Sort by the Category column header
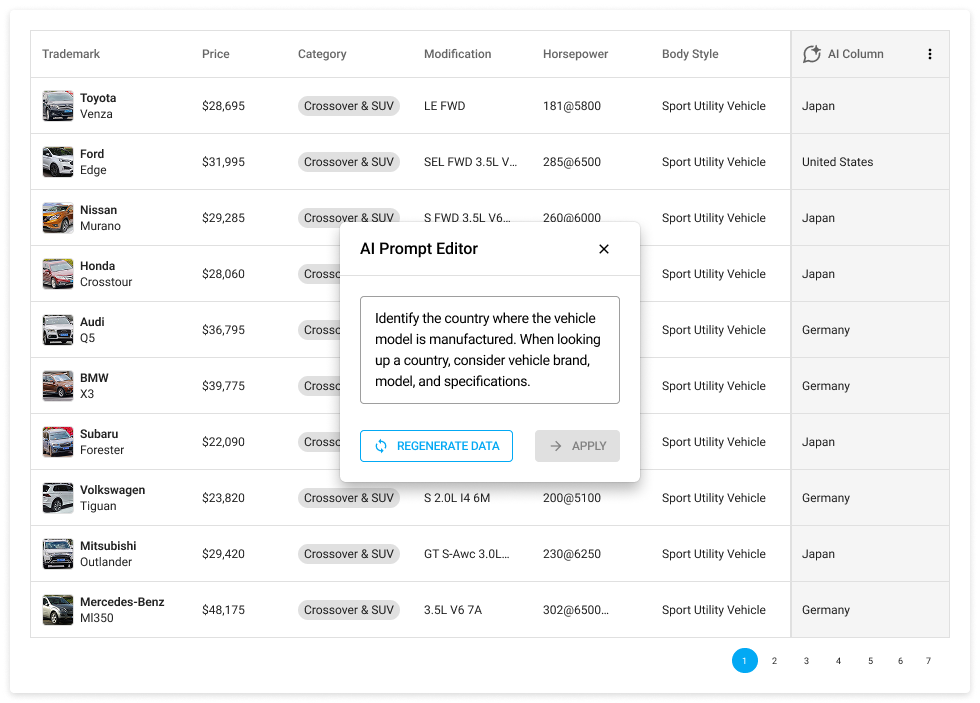The width and height of the screenshot is (980, 703). (322, 54)
